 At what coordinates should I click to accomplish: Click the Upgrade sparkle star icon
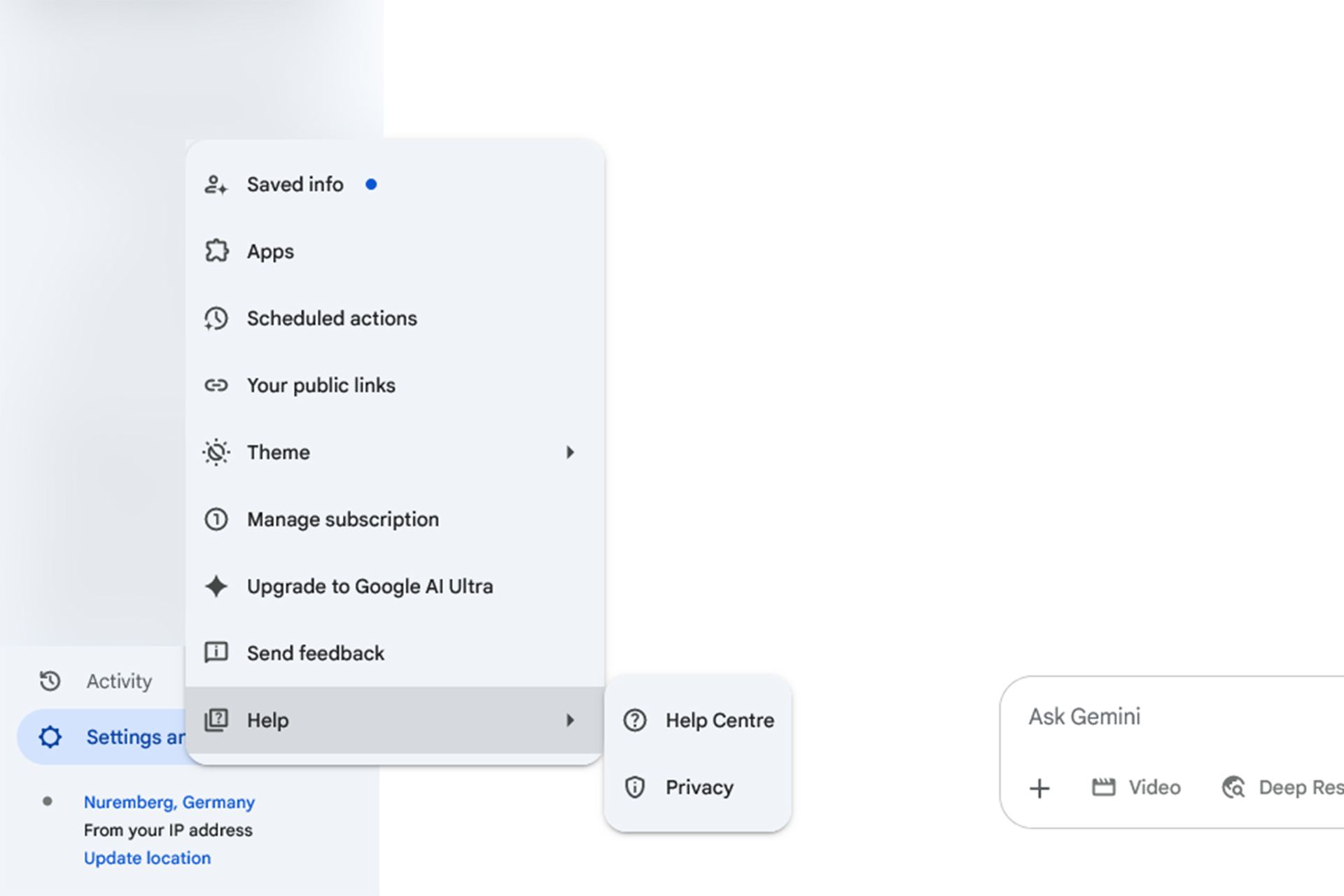click(216, 587)
